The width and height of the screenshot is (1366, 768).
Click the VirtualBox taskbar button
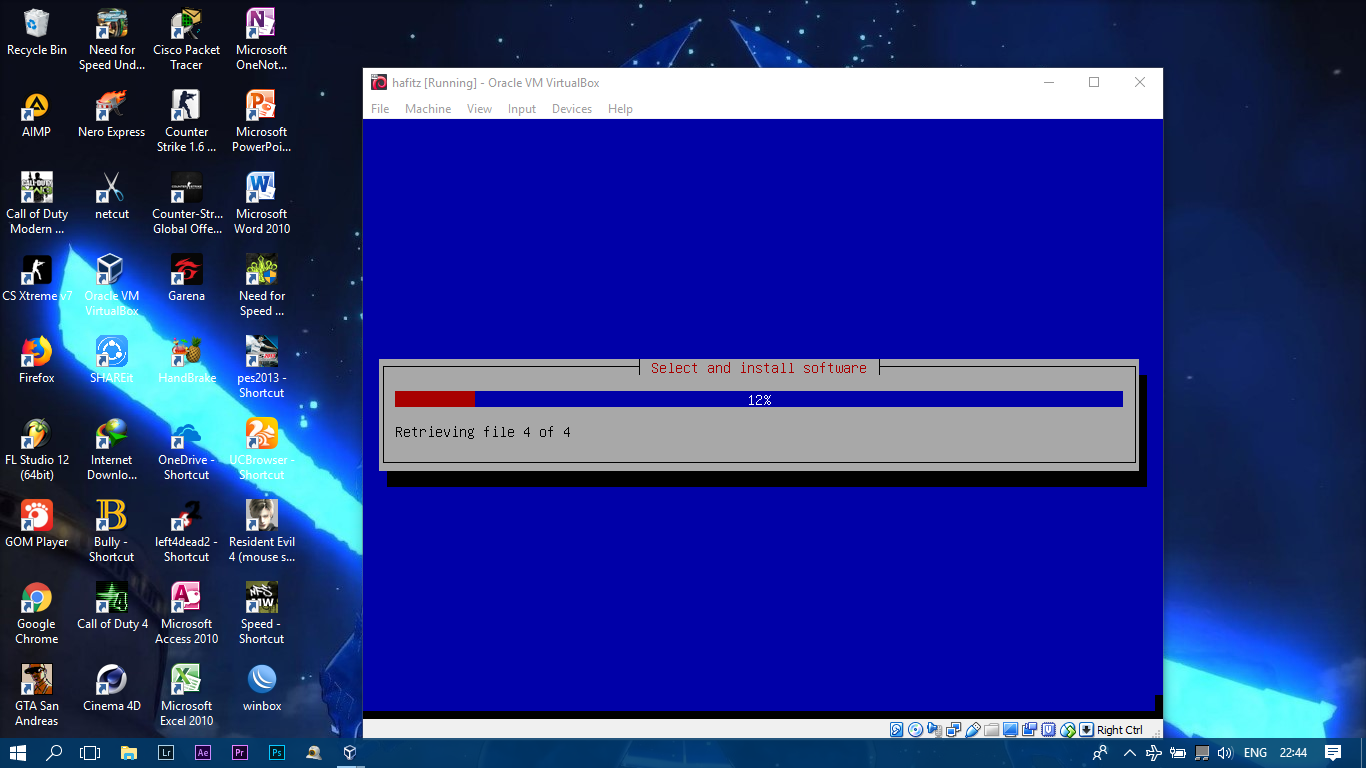tap(350, 753)
